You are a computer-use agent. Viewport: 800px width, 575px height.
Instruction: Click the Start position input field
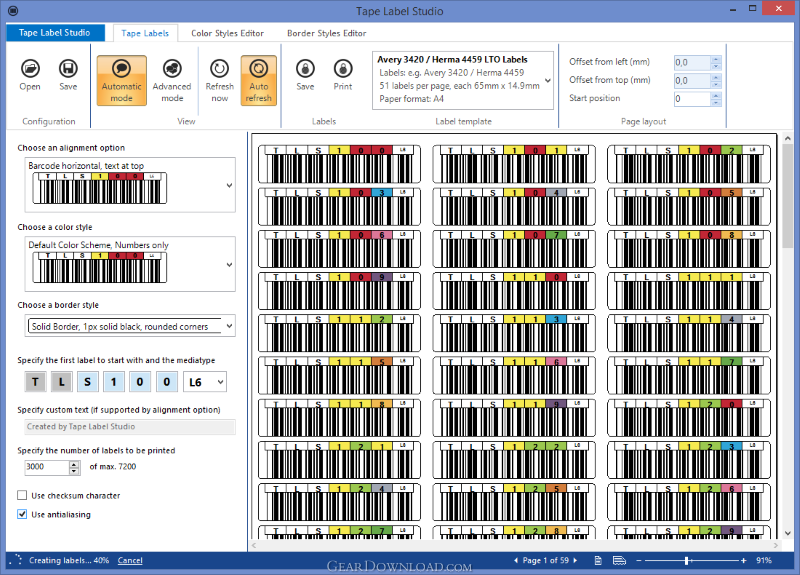pos(692,99)
